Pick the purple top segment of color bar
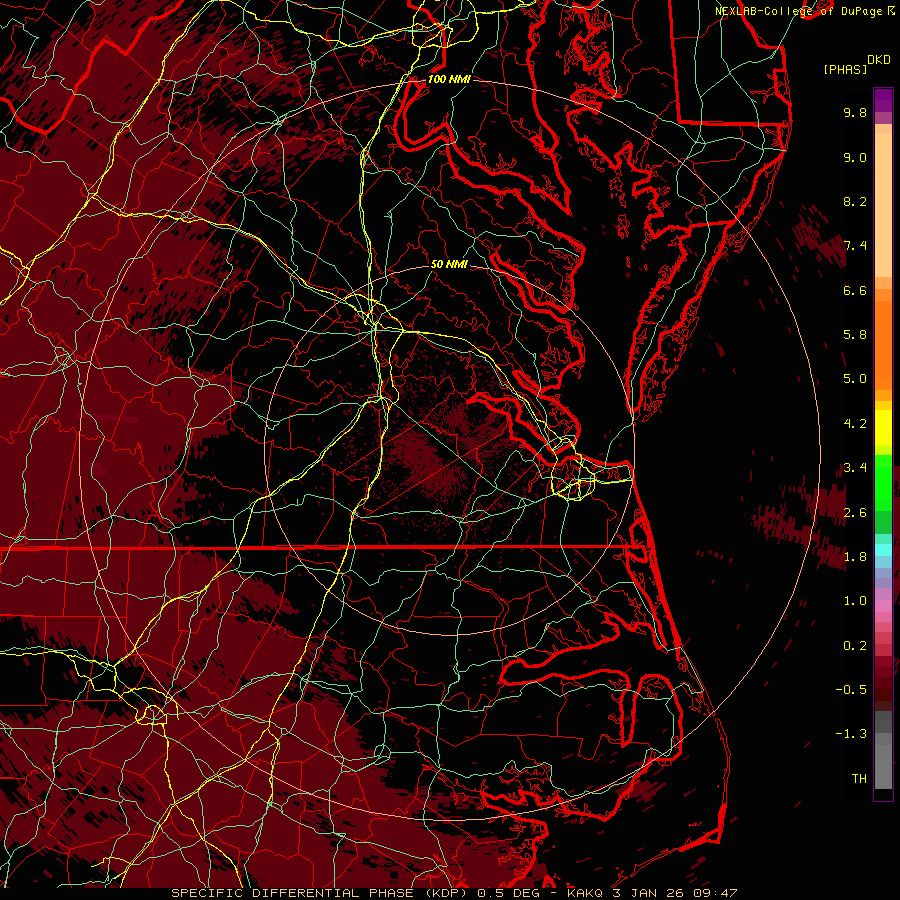 coord(883,100)
